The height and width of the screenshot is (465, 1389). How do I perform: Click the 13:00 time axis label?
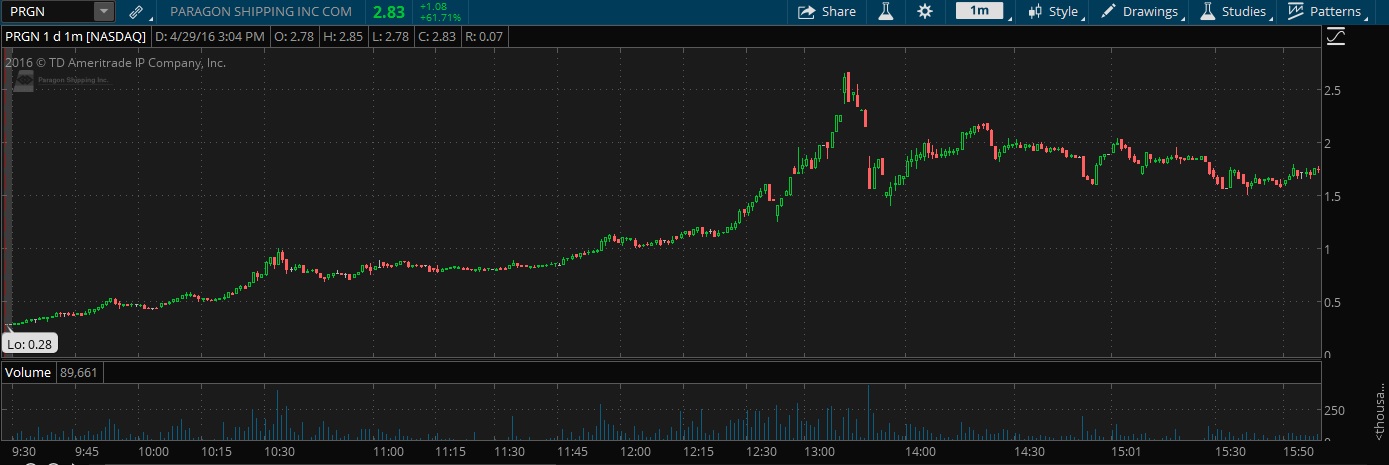tap(820, 452)
